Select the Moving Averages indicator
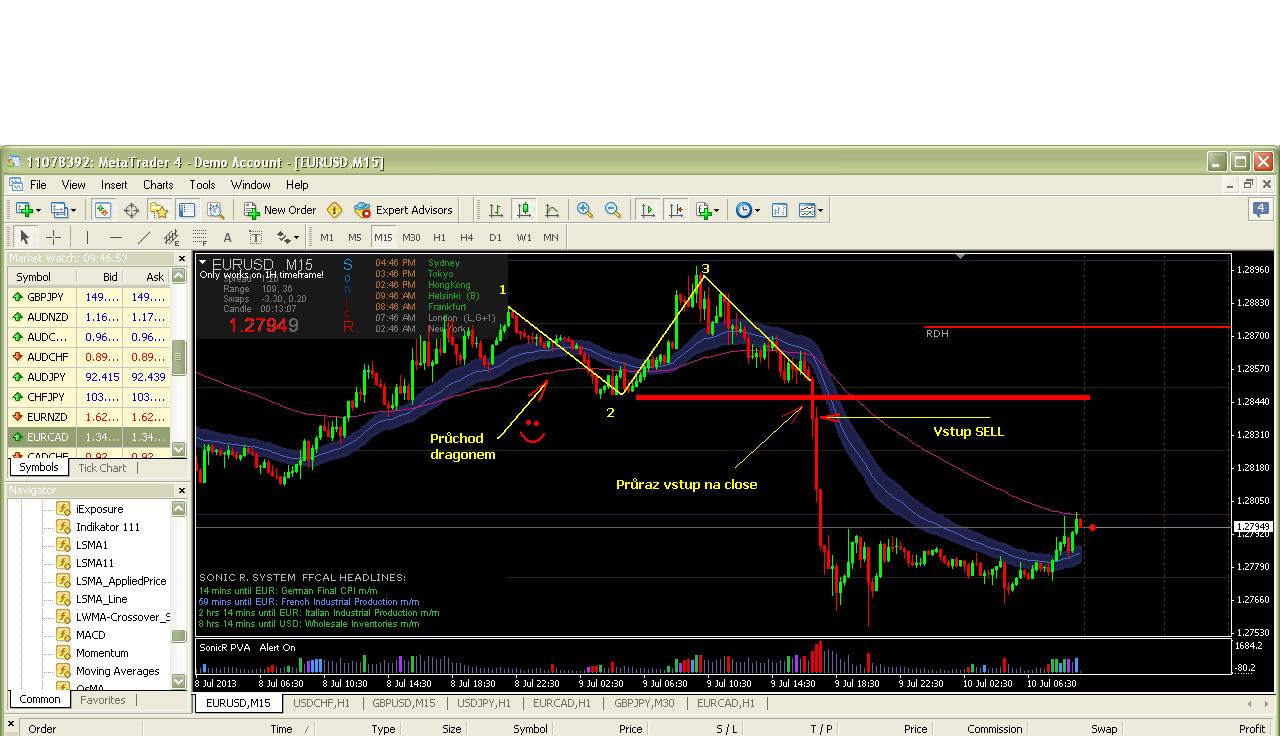This screenshot has height=736, width=1280. pyautogui.click(x=117, y=671)
